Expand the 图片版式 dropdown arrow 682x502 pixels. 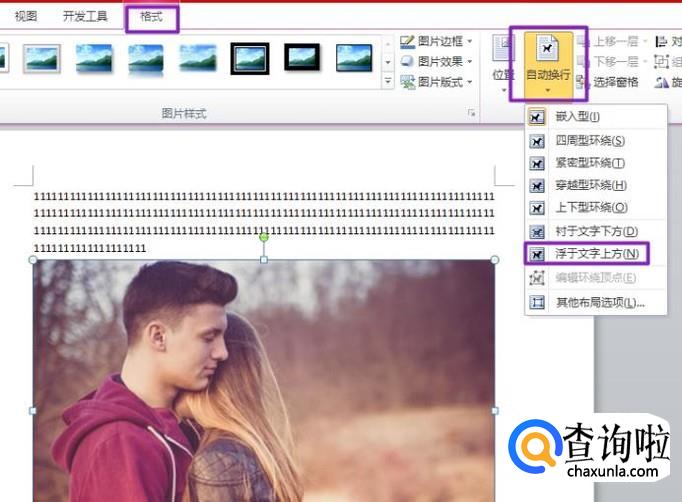[470, 82]
